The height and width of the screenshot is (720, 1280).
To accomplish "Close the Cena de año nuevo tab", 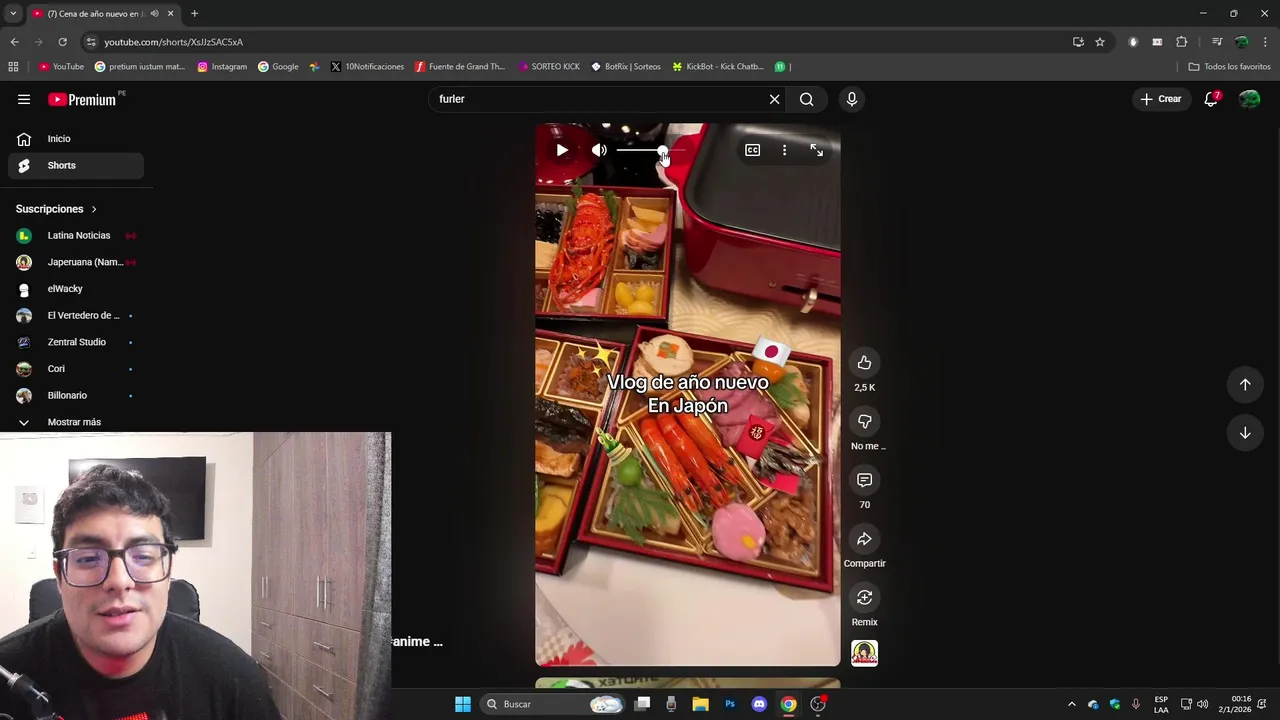I will [171, 14].
